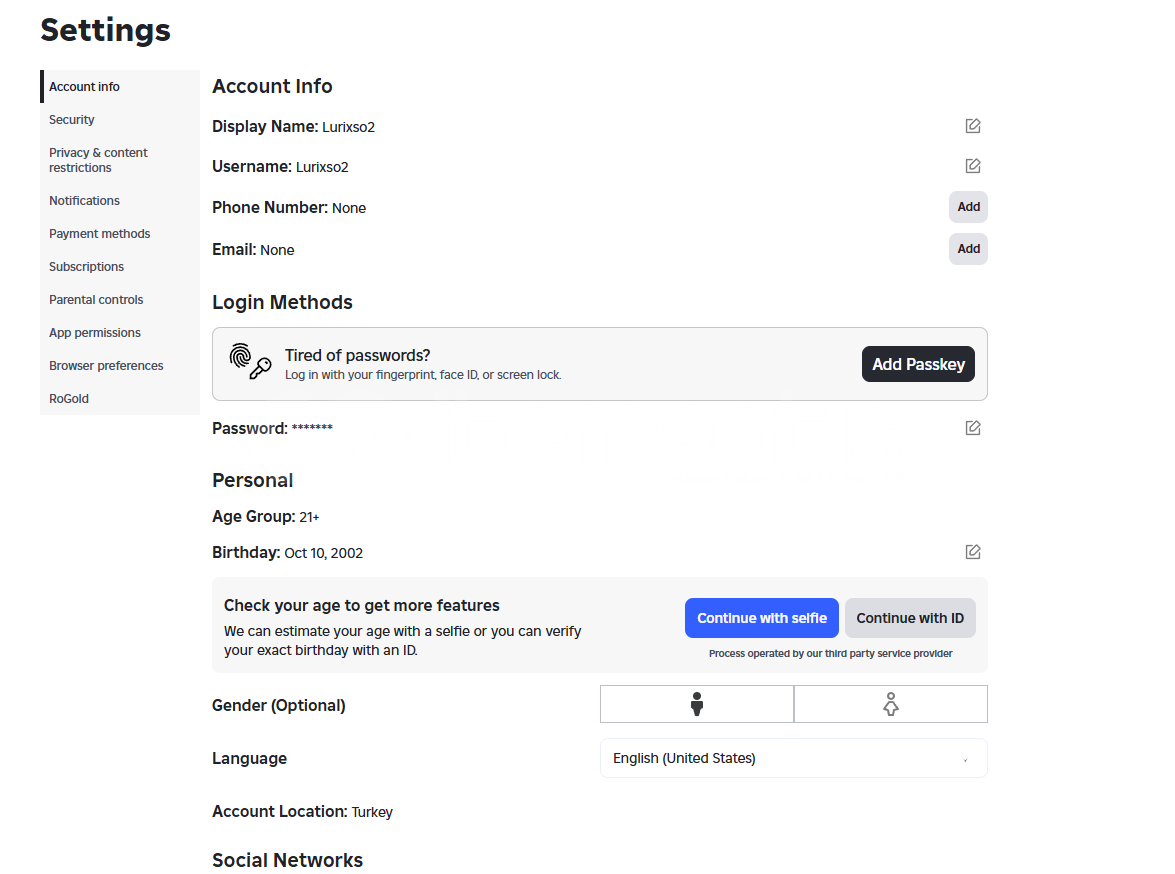The width and height of the screenshot is (1175, 874).
Task: Choose Continue with ID
Action: coord(910,618)
